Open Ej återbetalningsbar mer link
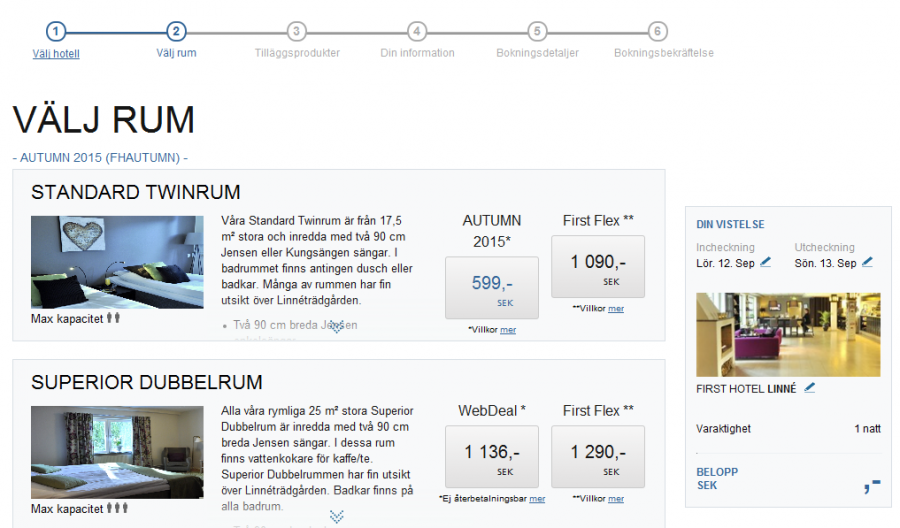The height and width of the screenshot is (528, 900). click(537, 498)
